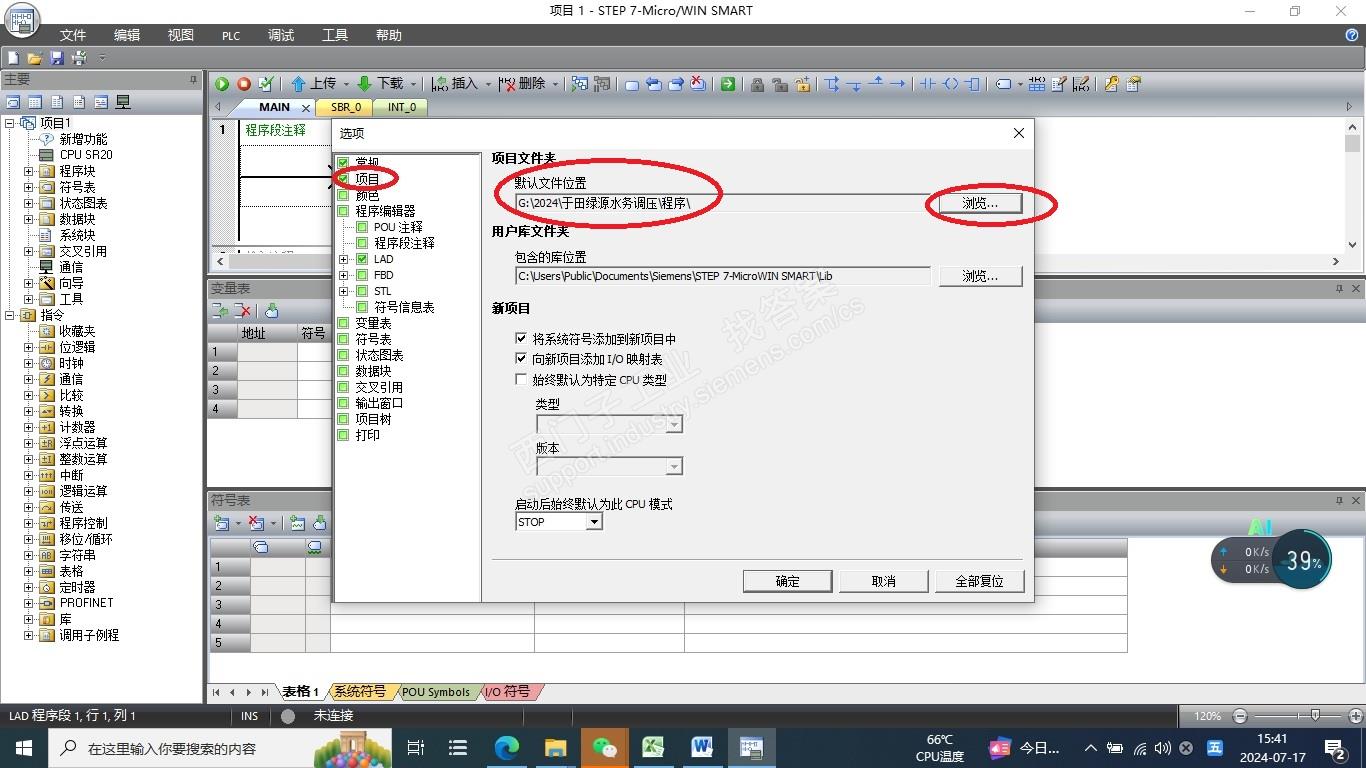Toggle 向新项目添加 I/O 映射表 checkbox
1366x768 pixels.
pyautogui.click(x=521, y=359)
